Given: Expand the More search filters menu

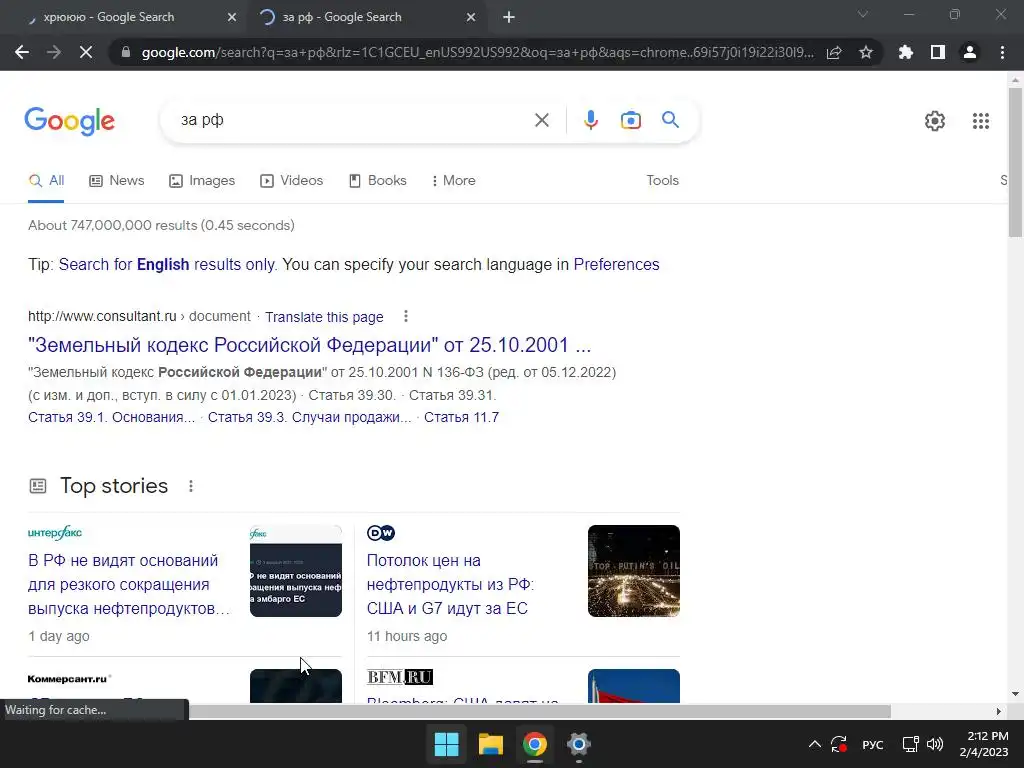Looking at the screenshot, I should coord(453,180).
